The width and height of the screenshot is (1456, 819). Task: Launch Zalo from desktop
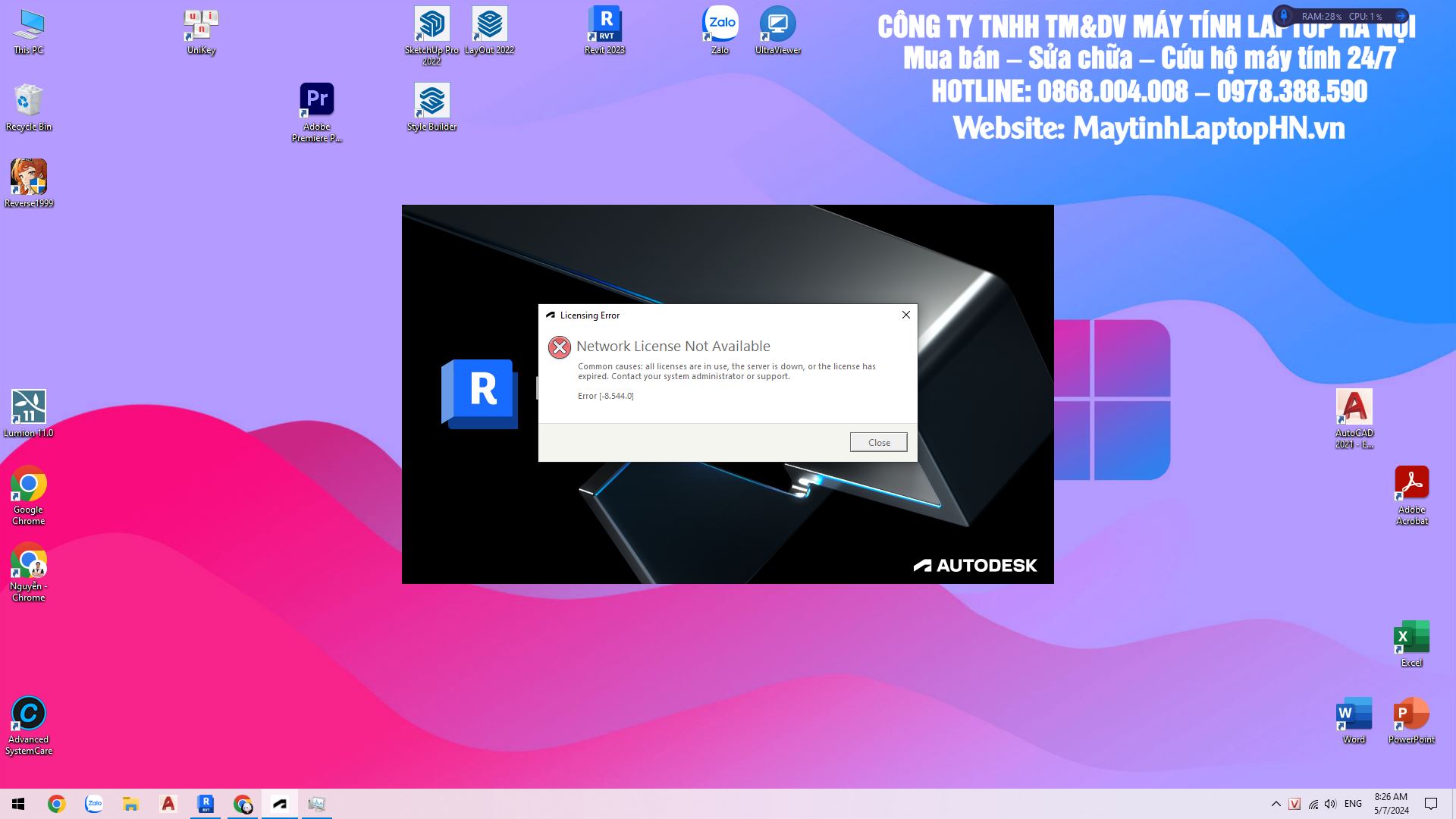click(720, 25)
